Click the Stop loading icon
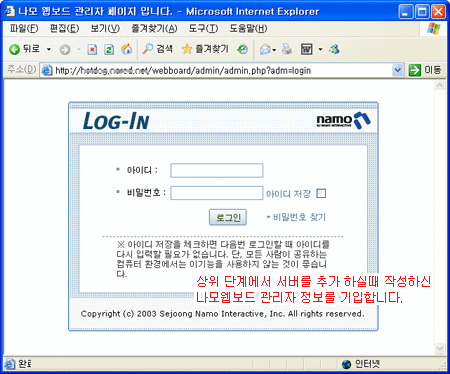 92,50
